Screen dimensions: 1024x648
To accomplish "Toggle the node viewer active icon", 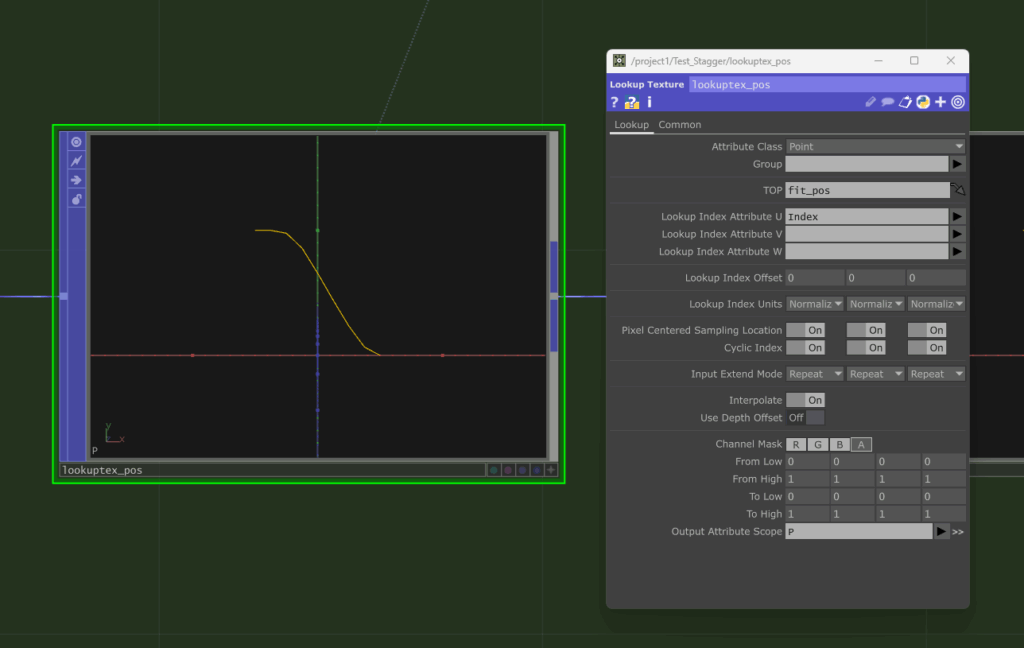I will coord(76,142).
